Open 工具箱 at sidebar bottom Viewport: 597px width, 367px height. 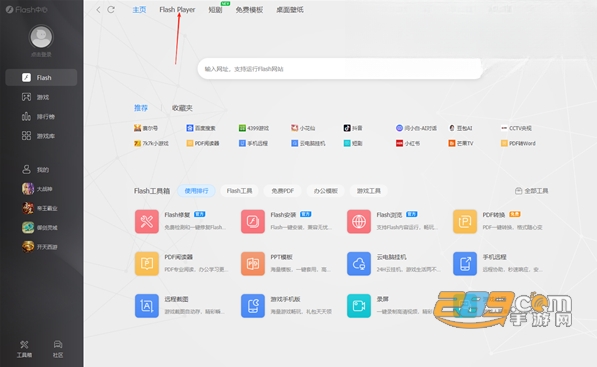(x=24, y=349)
